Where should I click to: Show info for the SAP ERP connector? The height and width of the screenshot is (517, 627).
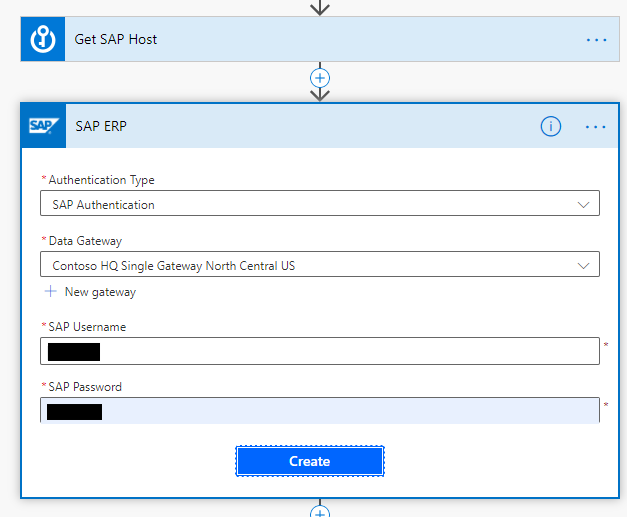tap(551, 126)
